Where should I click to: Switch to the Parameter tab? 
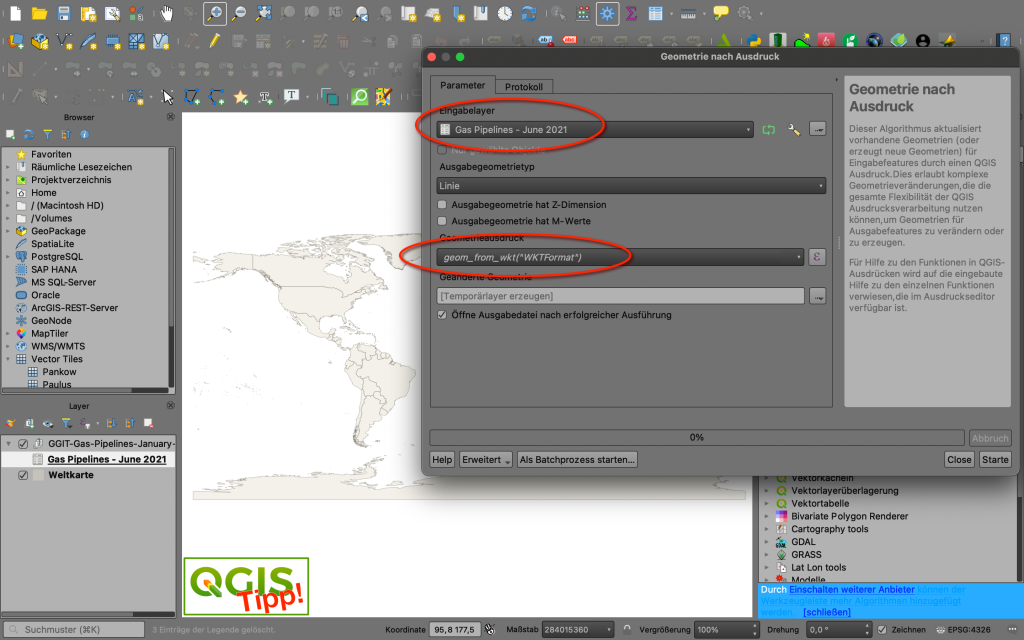click(x=462, y=85)
